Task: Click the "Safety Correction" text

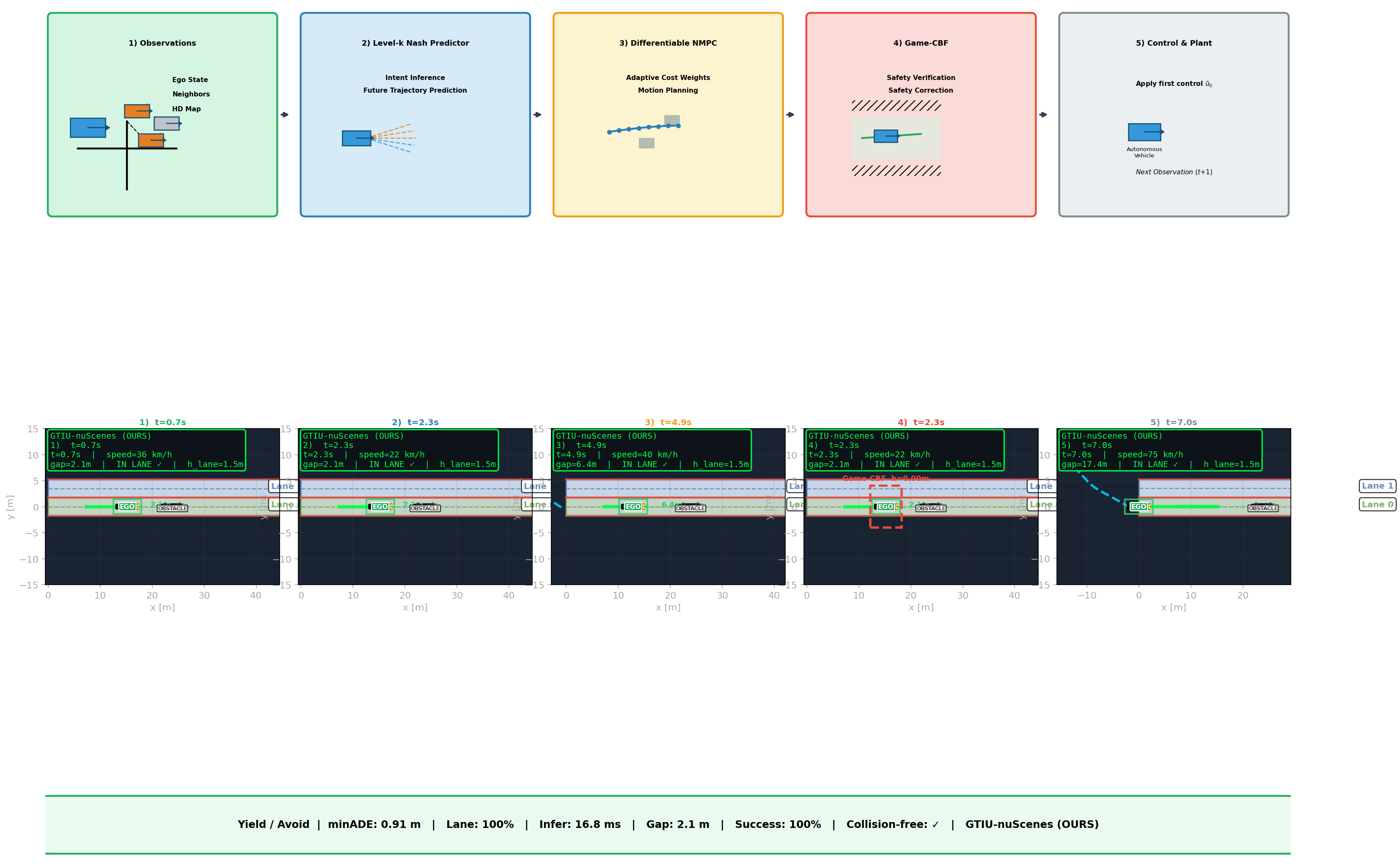Action: point(921,90)
